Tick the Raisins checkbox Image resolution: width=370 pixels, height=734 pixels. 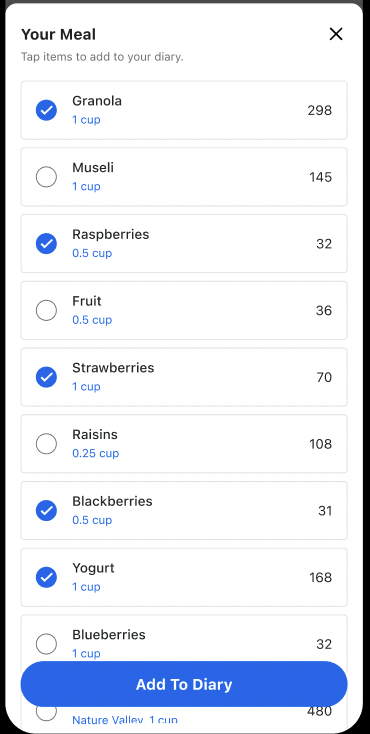point(46,444)
